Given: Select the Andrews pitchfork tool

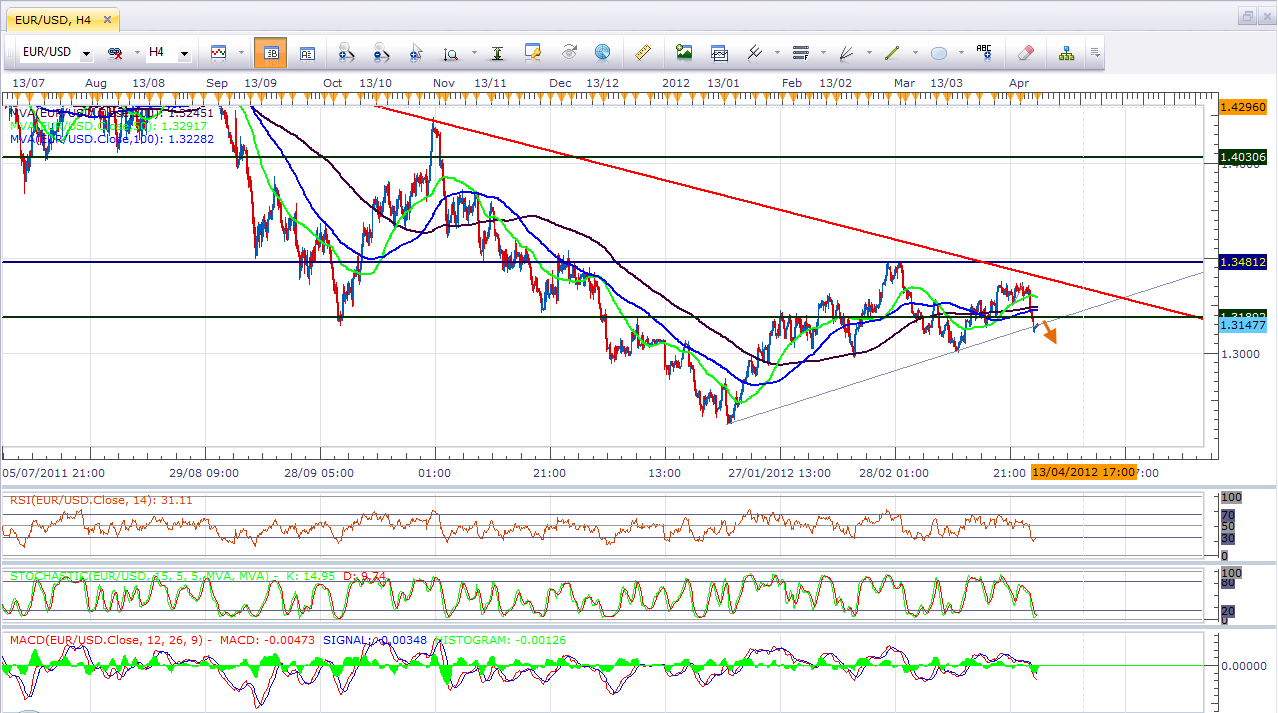Looking at the screenshot, I should [x=755, y=52].
